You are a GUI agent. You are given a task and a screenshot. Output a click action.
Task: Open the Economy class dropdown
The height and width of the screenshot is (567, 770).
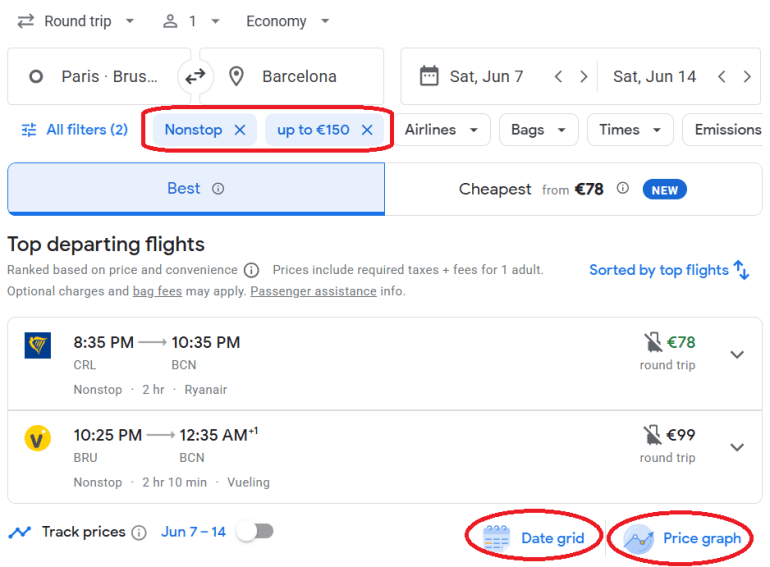click(x=288, y=21)
